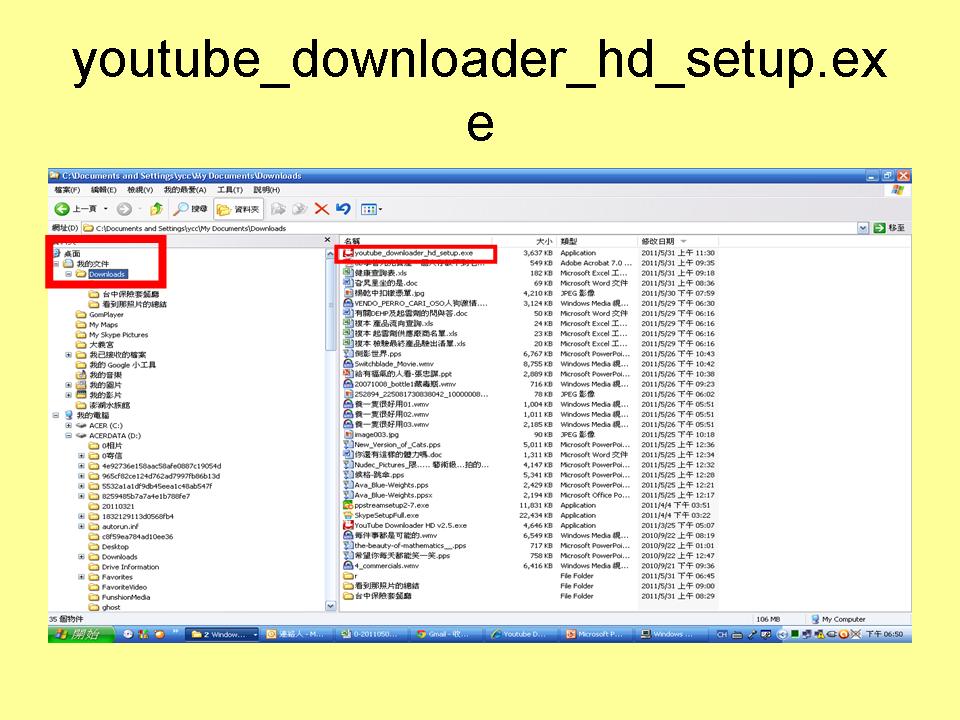
Task: Click the Move To folder toolbar icon
Action: tap(278, 209)
